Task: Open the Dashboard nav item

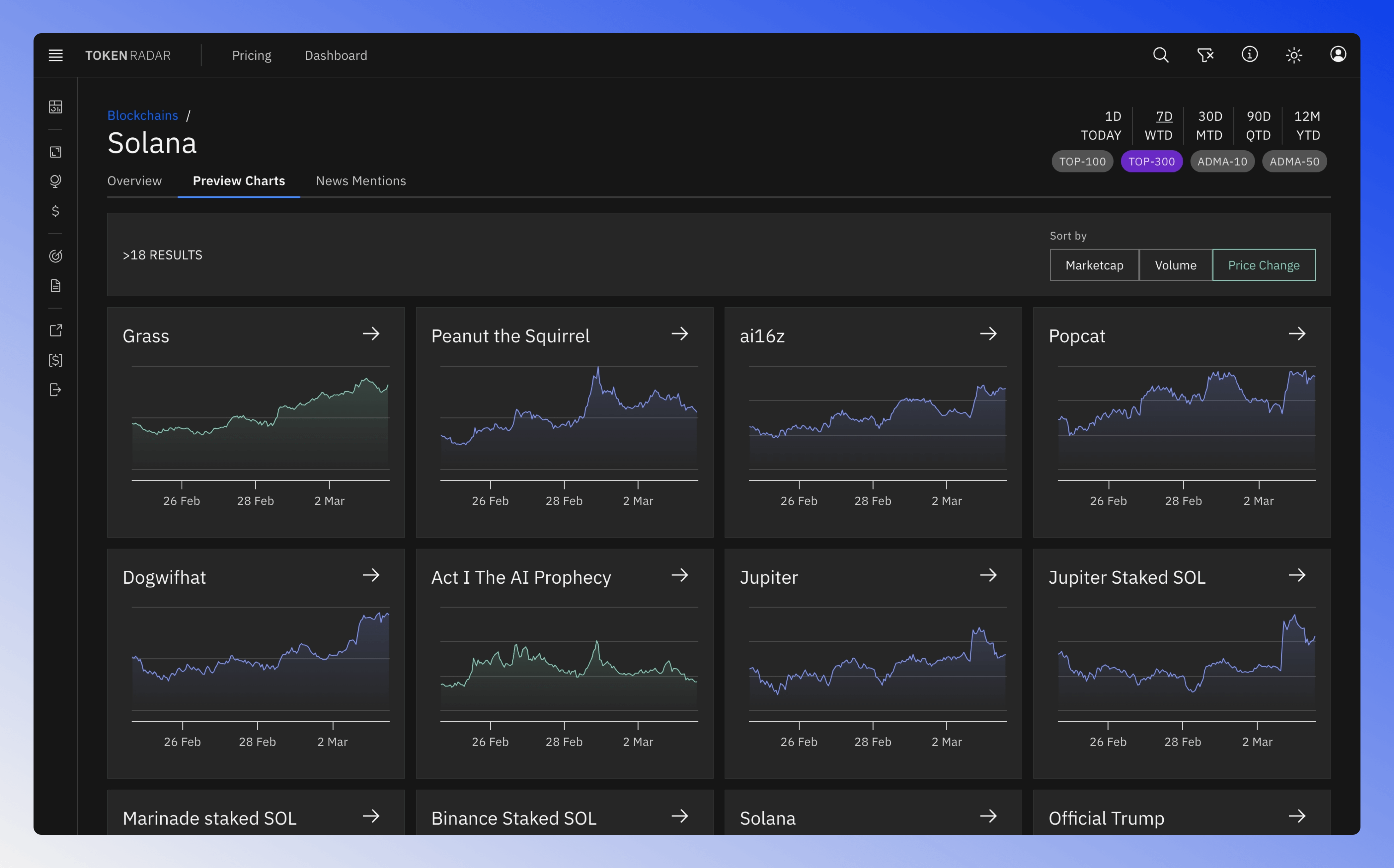Action: pyautogui.click(x=336, y=55)
